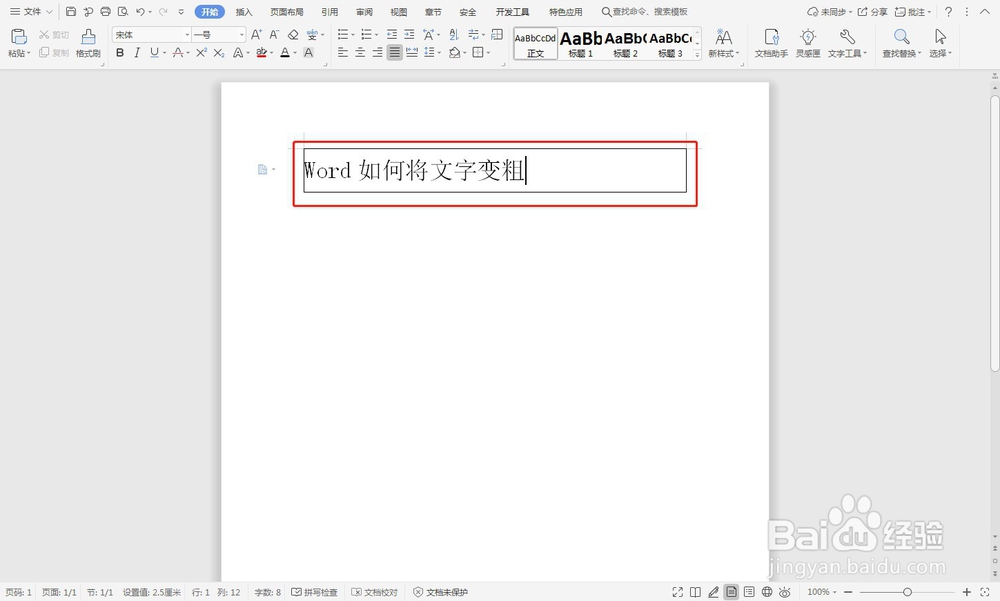
Task: Toggle bold formatting on selected text
Action: pyautogui.click(x=120, y=53)
